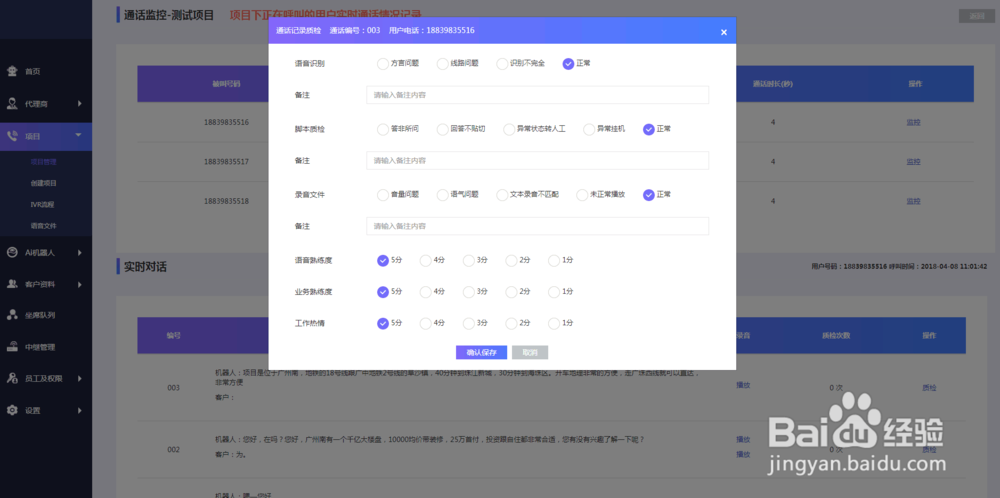Select 正常 for 脚本质检

(x=649, y=129)
